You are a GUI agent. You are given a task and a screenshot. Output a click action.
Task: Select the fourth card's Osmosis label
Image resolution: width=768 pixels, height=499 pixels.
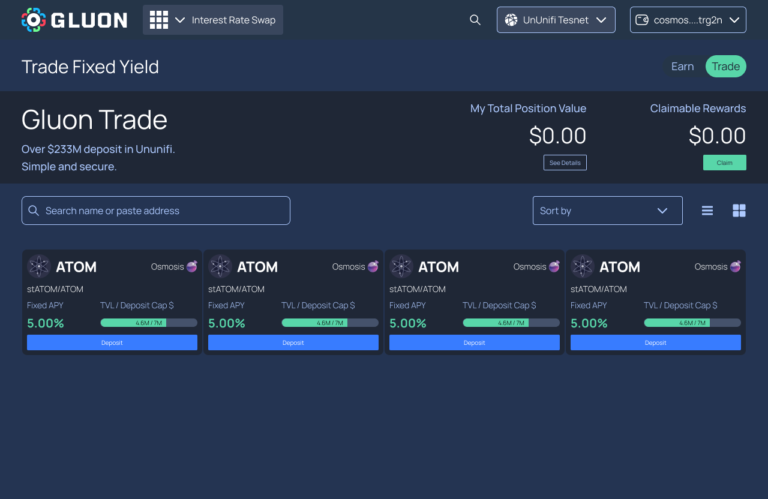(711, 266)
